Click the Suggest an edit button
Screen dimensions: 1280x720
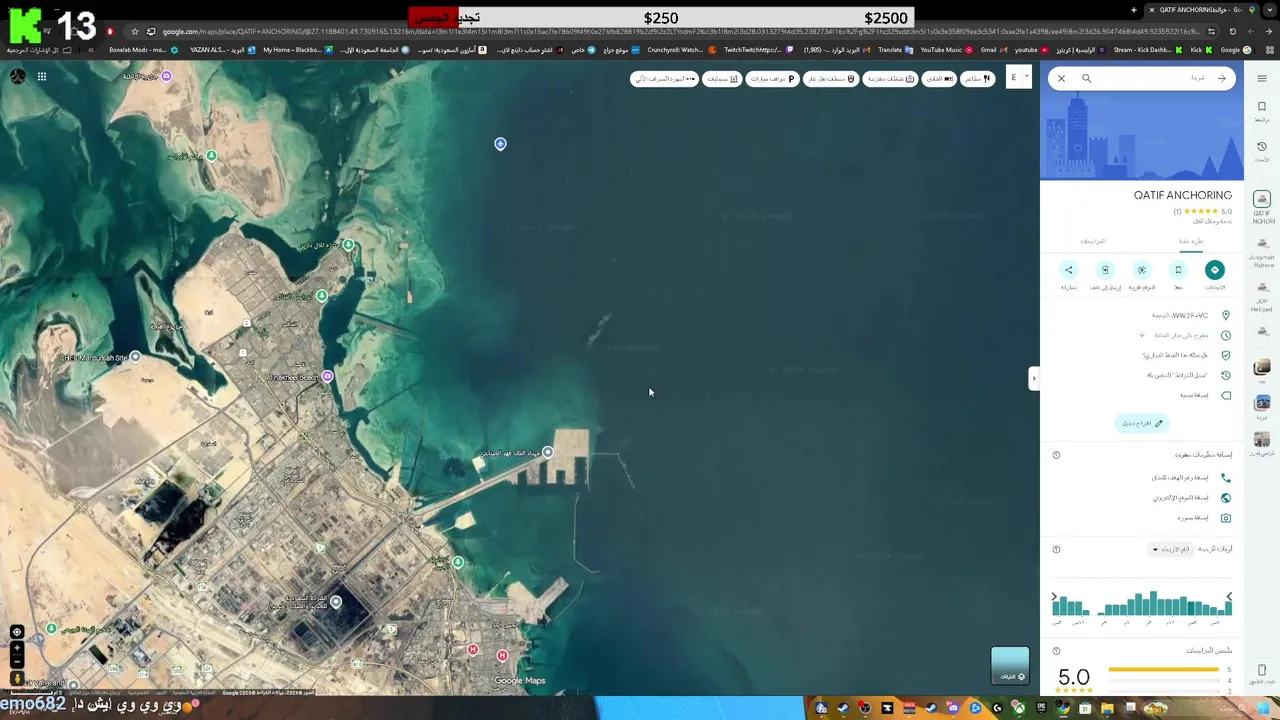pyautogui.click(x=1141, y=423)
